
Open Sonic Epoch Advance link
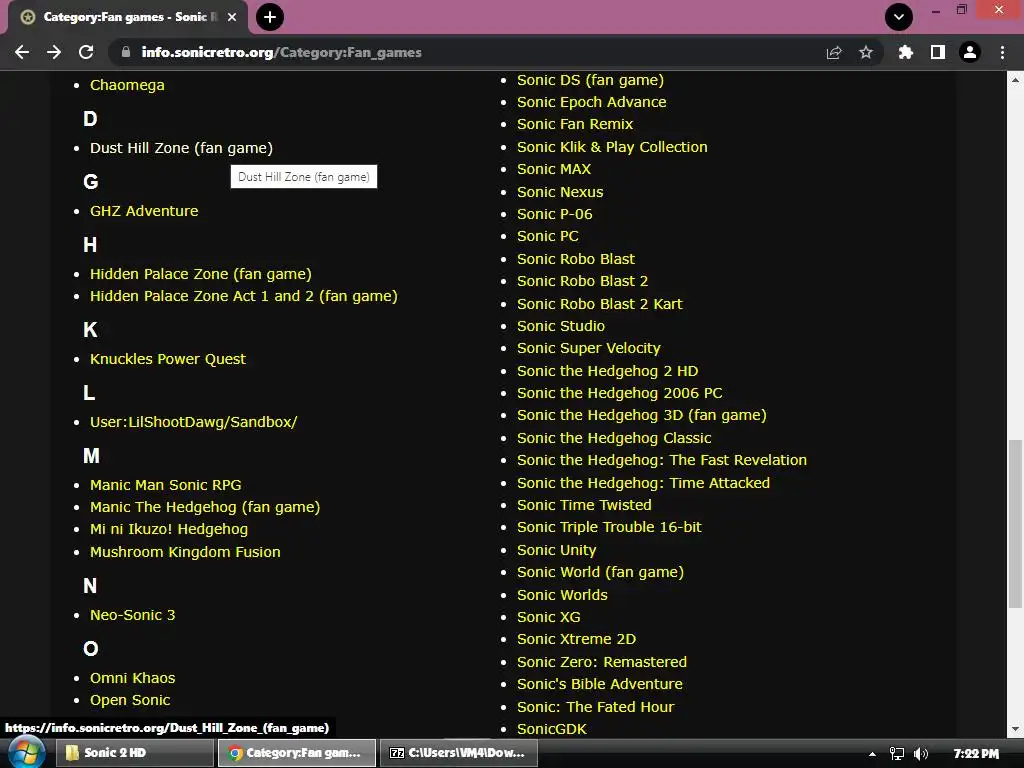click(x=592, y=102)
